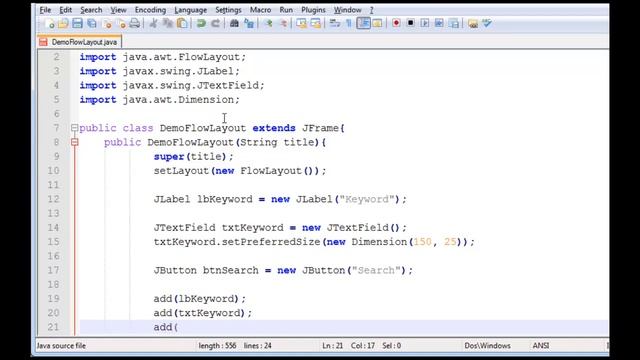Cut the selection with the scissors icon

tap(153, 23)
